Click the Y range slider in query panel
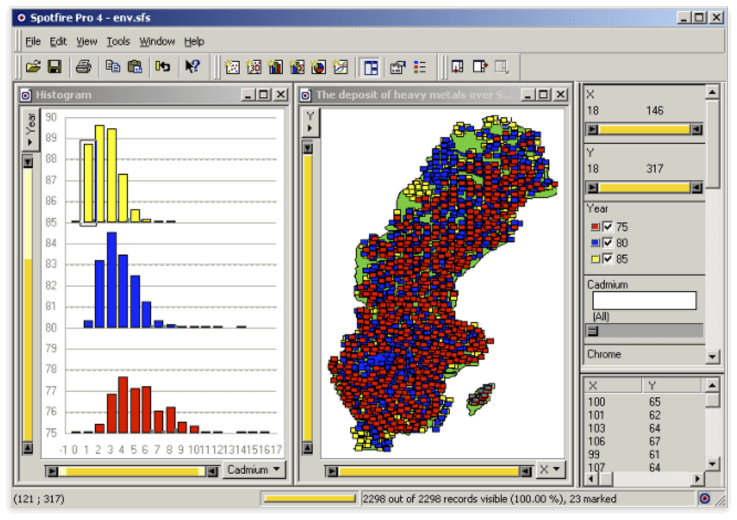The image size is (737, 520). (x=644, y=188)
